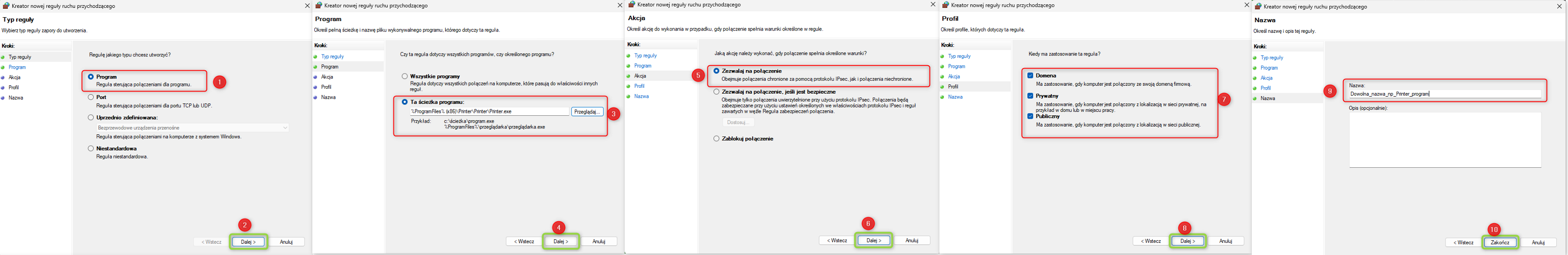Screen dimensions: 1568x255
Task: Click < Wstecz in the Akcja window
Action: 837,240
